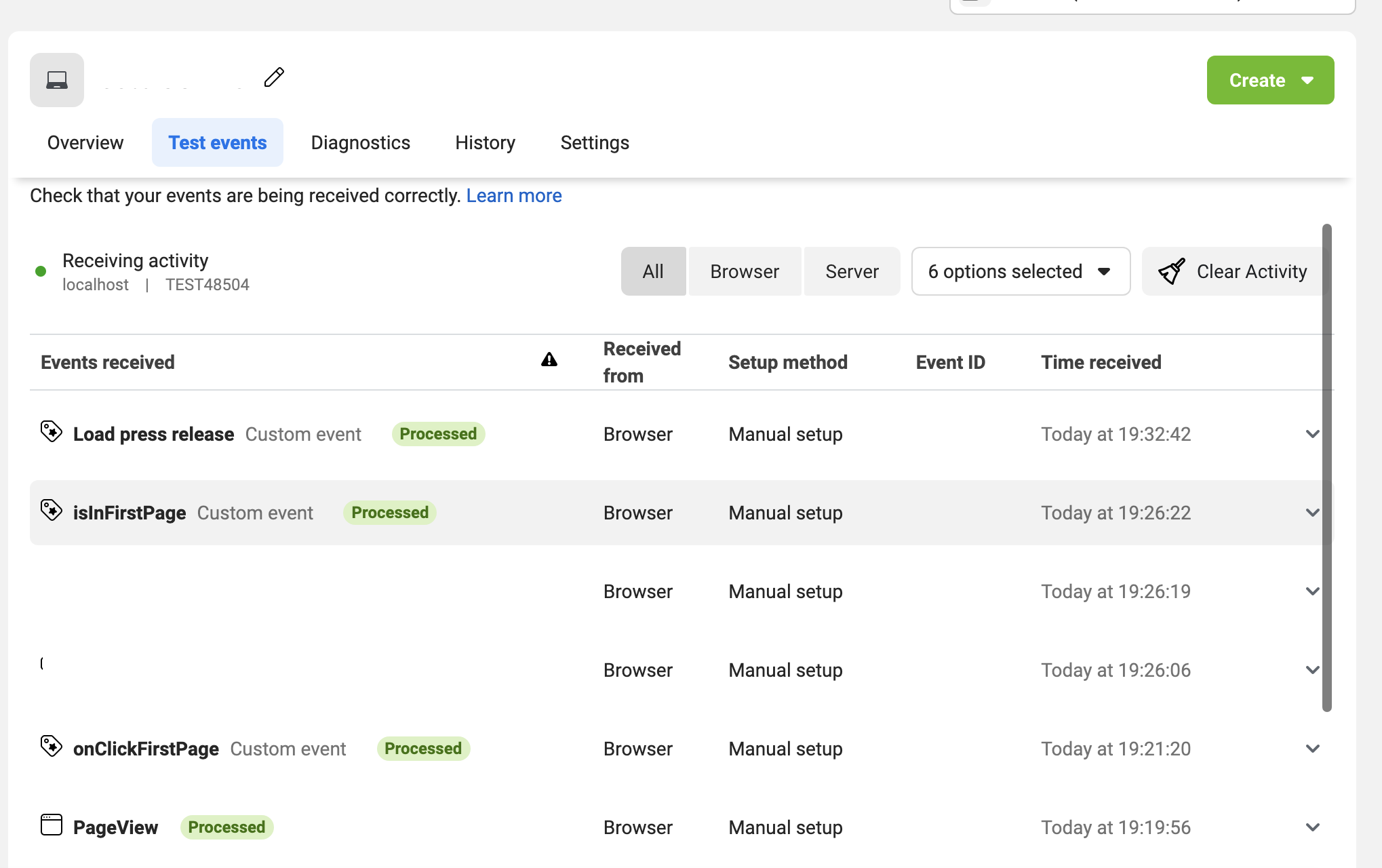Click the Events received column header
Image resolution: width=1382 pixels, height=868 pixels.
(108, 362)
